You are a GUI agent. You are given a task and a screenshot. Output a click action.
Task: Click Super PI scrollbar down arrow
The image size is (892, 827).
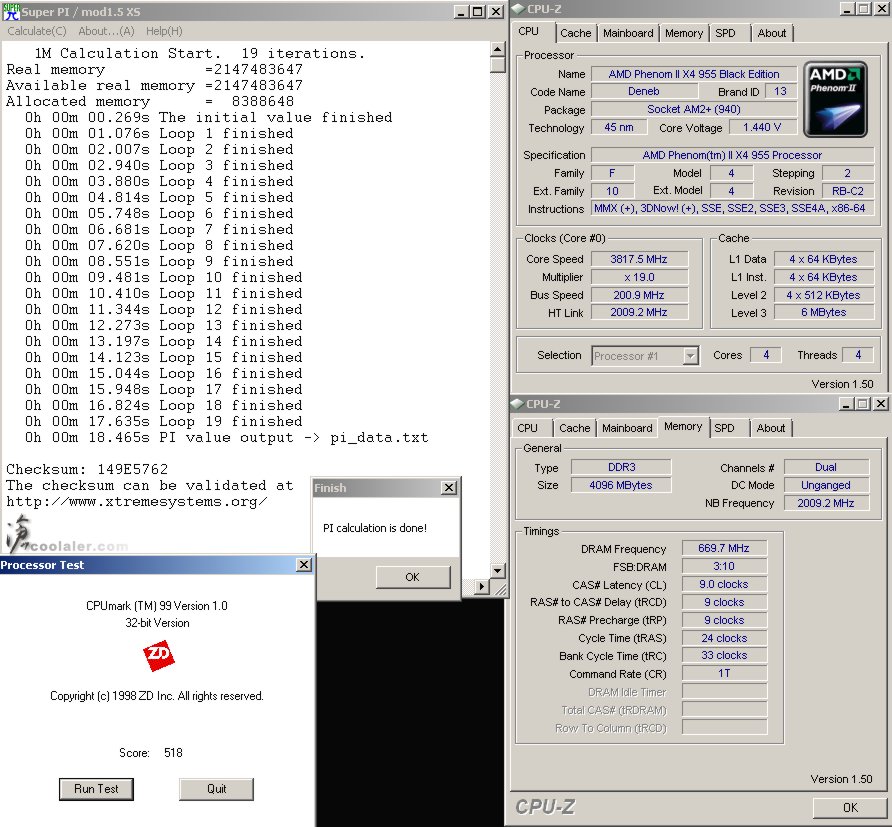tap(497, 570)
